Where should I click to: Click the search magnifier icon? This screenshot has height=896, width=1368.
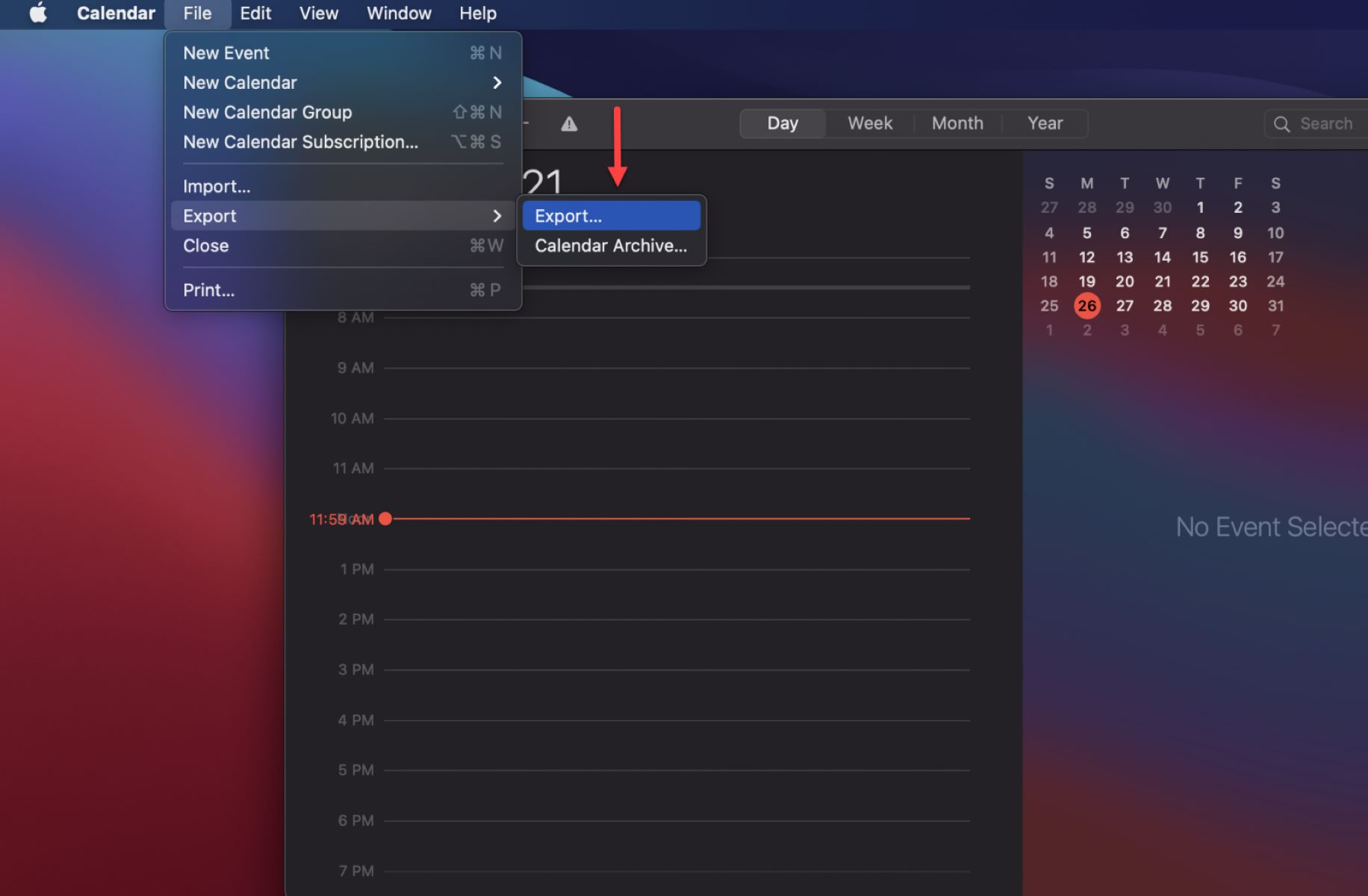tap(1281, 124)
